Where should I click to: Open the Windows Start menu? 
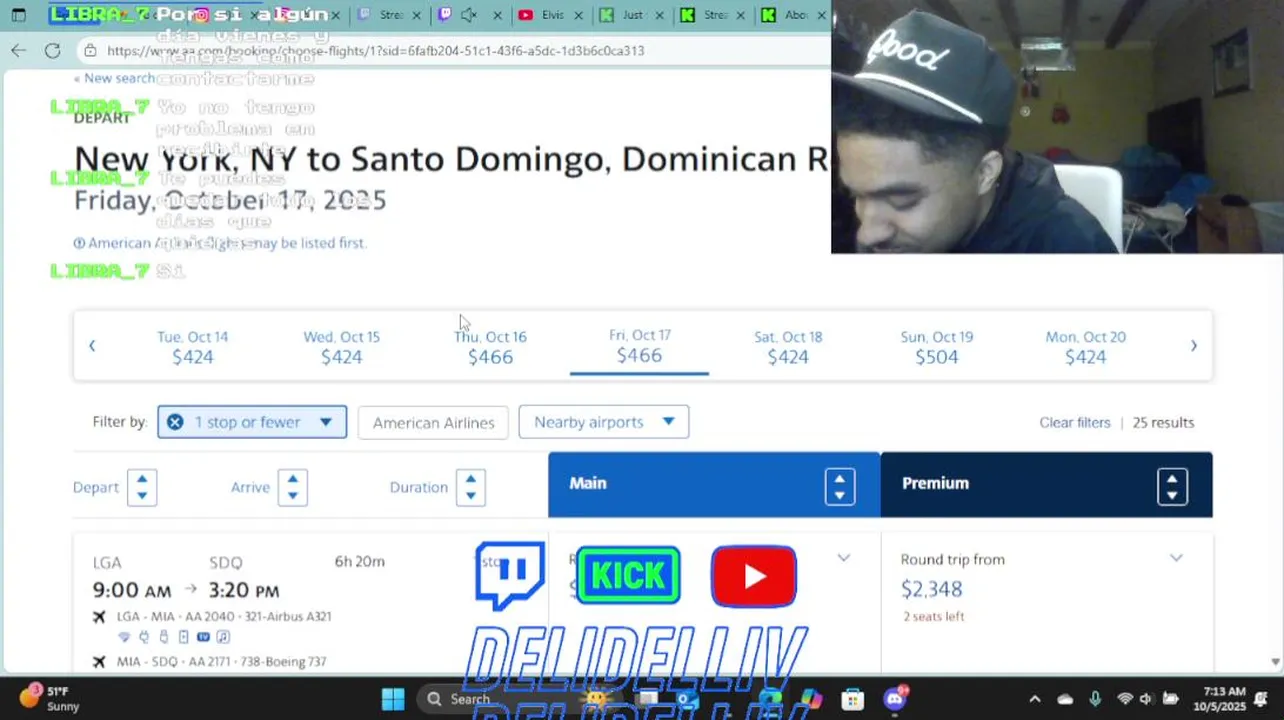393,699
